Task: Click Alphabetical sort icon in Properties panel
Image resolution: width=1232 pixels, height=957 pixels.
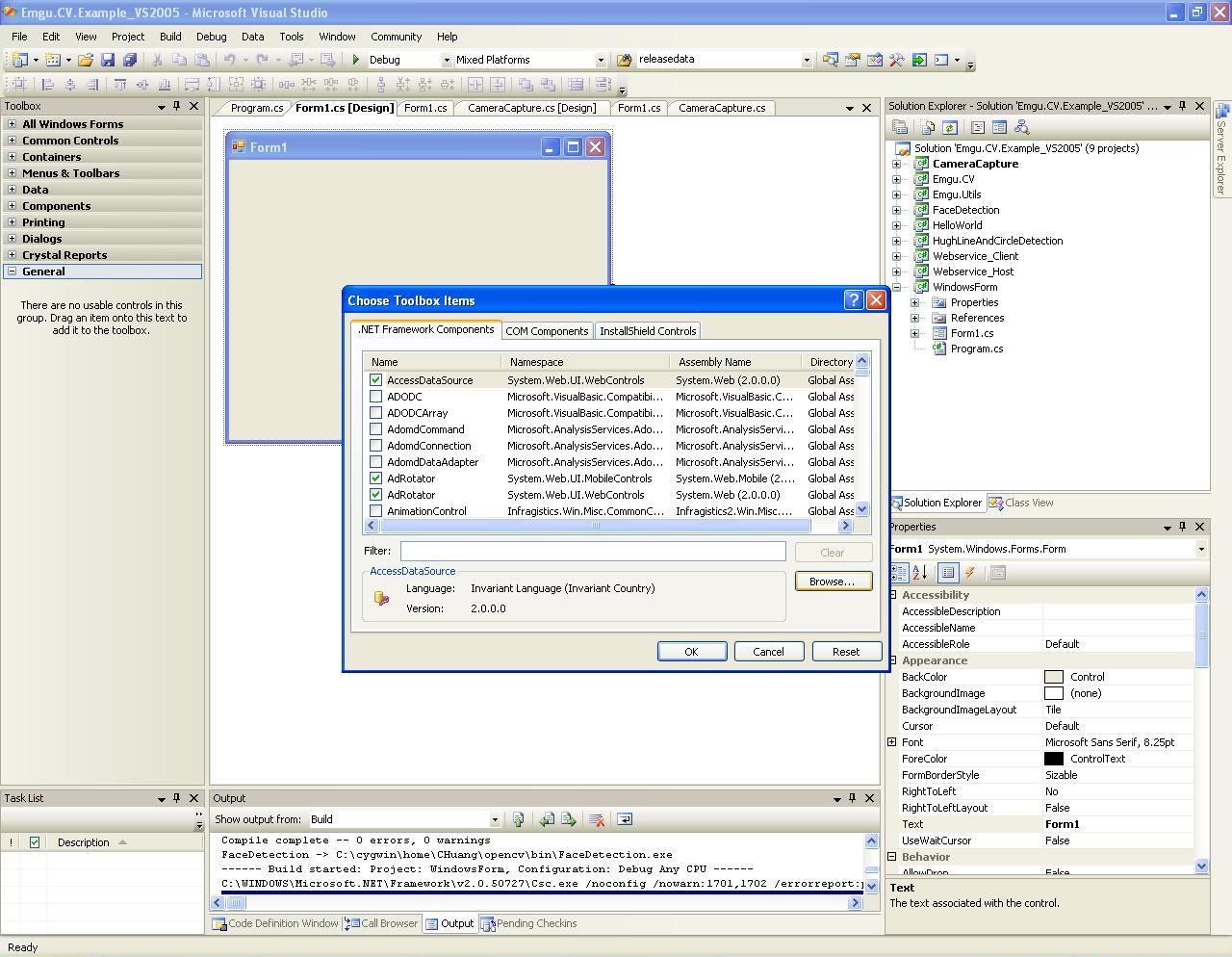Action: [x=920, y=573]
